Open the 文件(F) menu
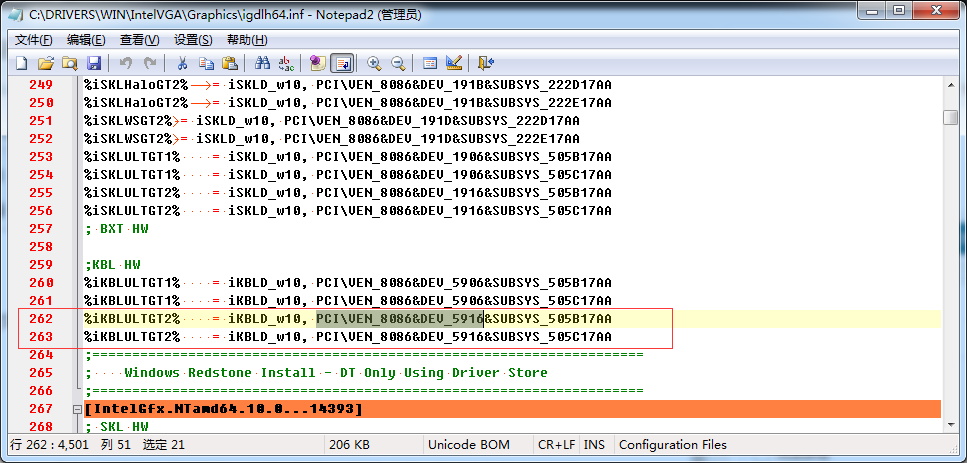Image resolution: width=967 pixels, height=463 pixels. coord(34,40)
